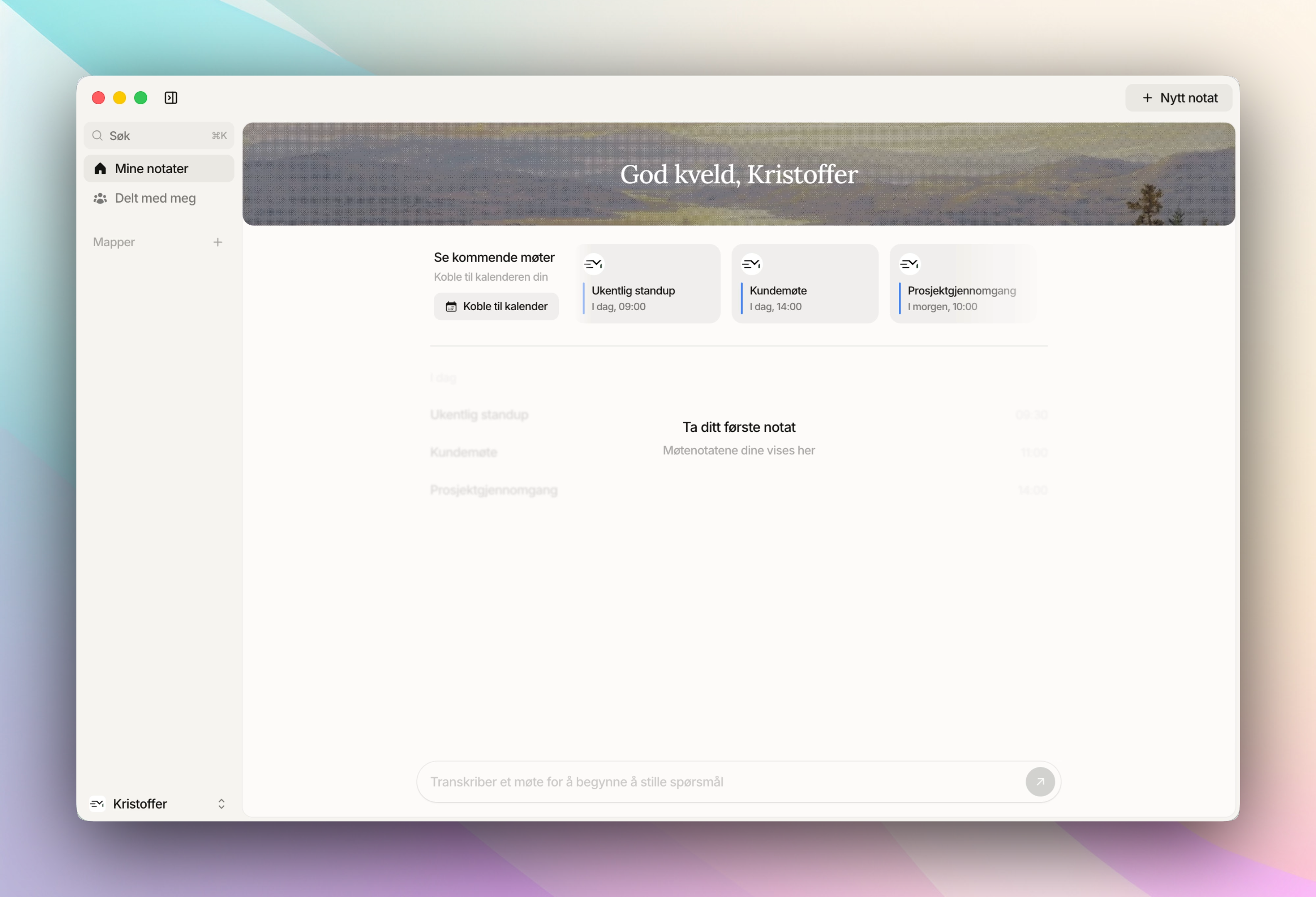The image size is (1316, 897).
Task: Toggle the sidebar panel icon
Action: tap(171, 98)
